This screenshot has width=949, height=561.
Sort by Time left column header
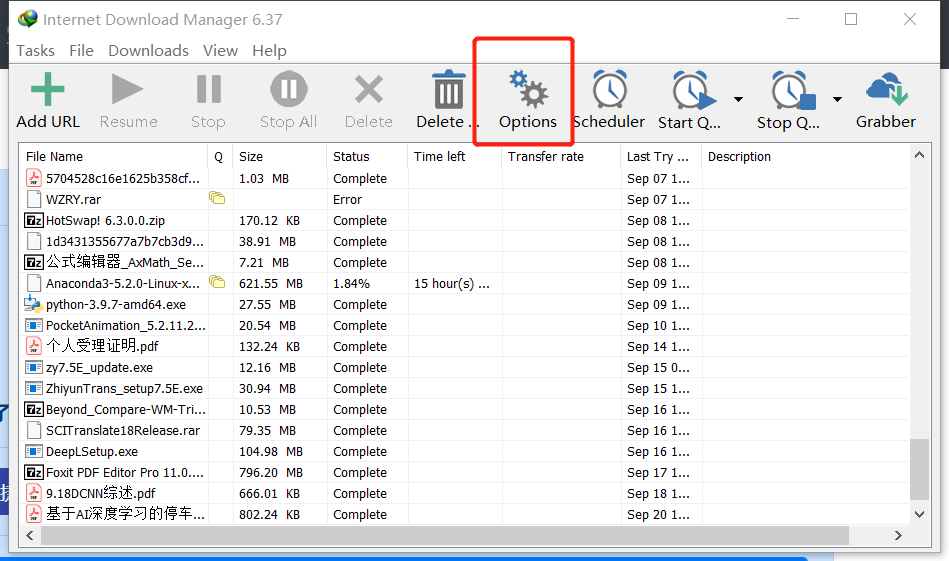(455, 157)
